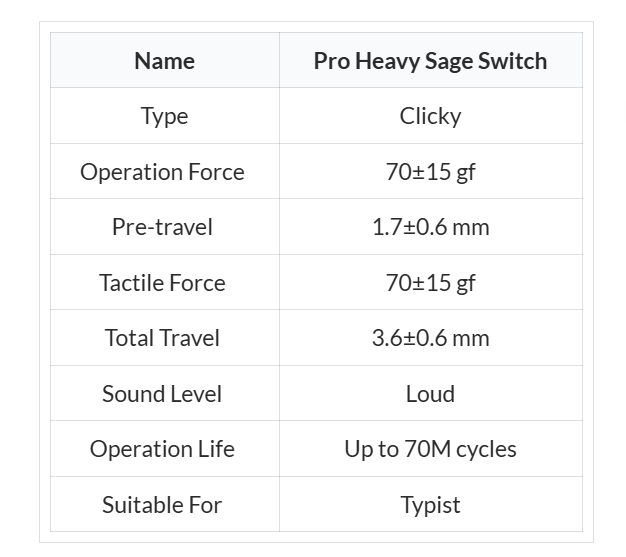Image resolution: width=626 pixels, height=557 pixels.
Task: Select the Operation Force 70±15 gf value
Action: (430, 172)
